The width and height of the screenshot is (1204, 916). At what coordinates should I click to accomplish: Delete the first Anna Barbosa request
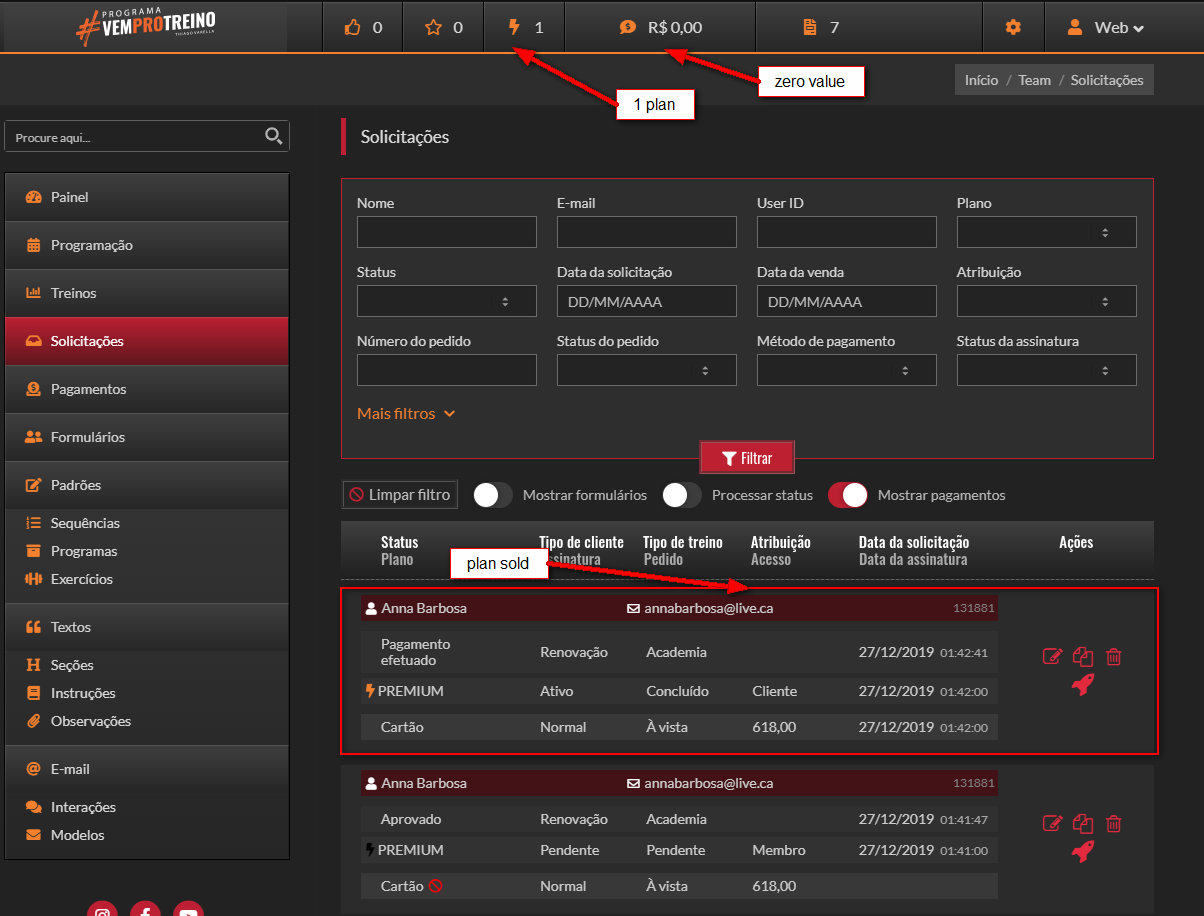(x=1114, y=657)
